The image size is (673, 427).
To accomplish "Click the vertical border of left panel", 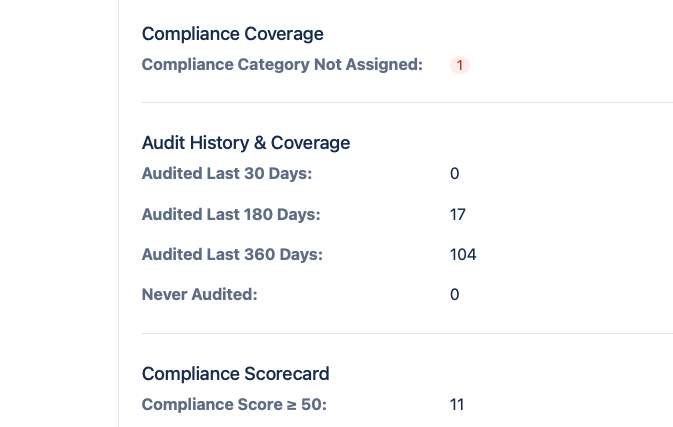I will [118, 213].
